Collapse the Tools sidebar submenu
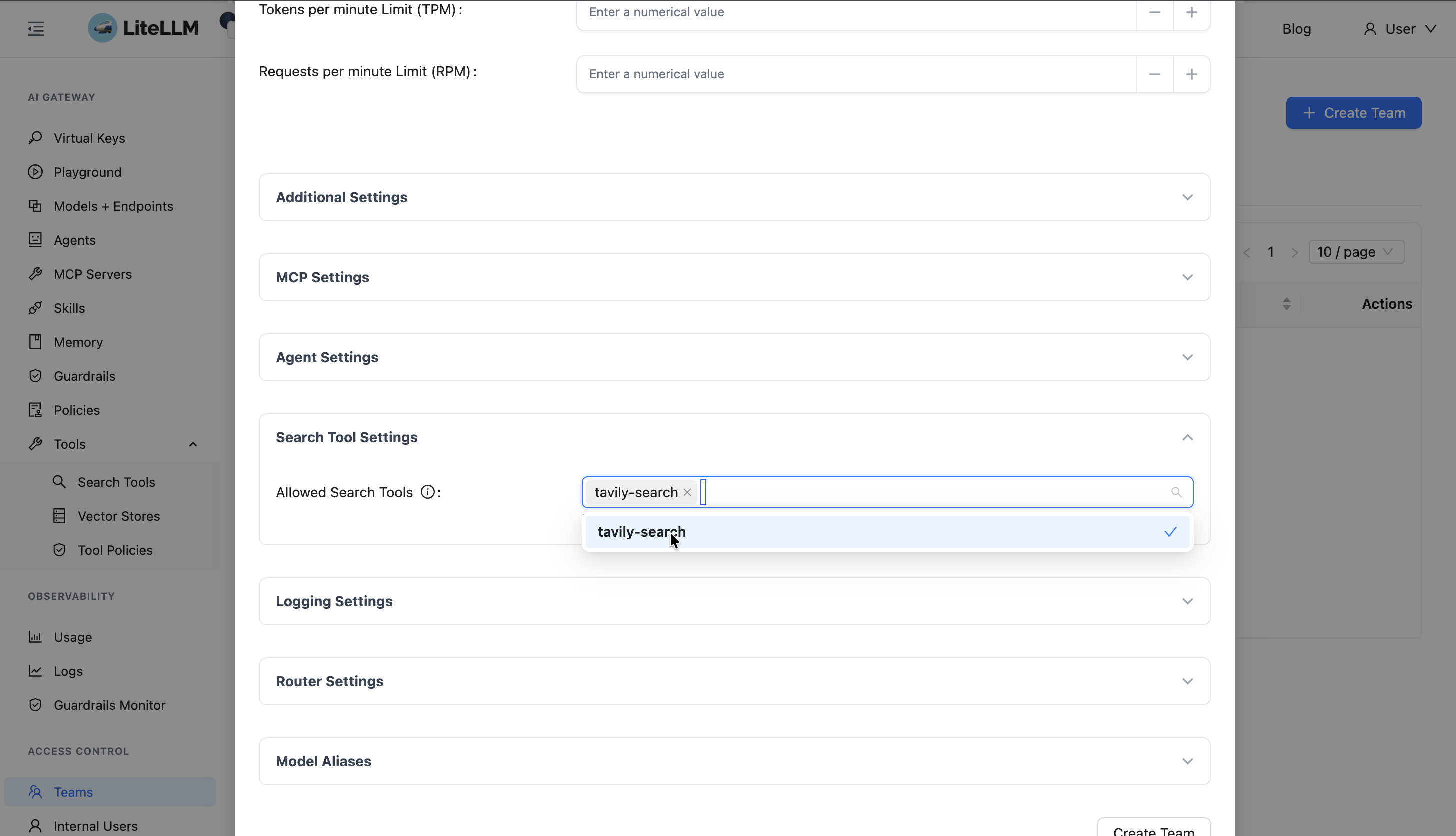This screenshot has height=836, width=1456. coord(193,444)
